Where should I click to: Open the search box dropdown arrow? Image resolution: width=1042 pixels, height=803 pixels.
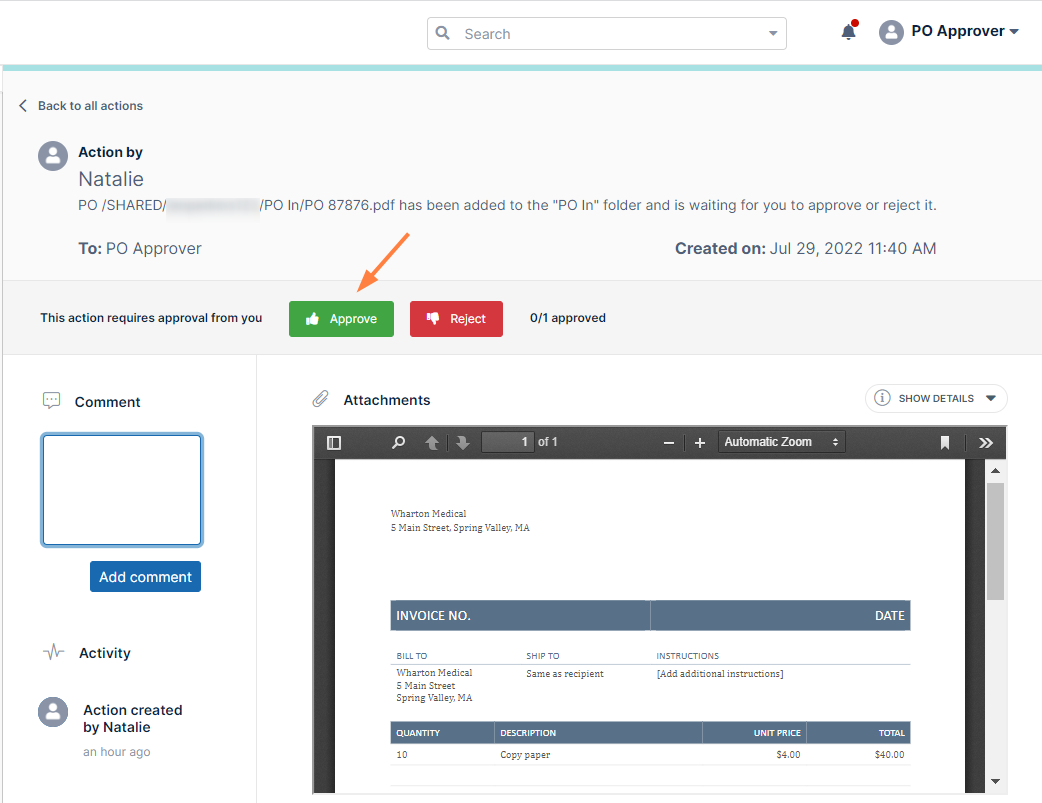click(773, 34)
